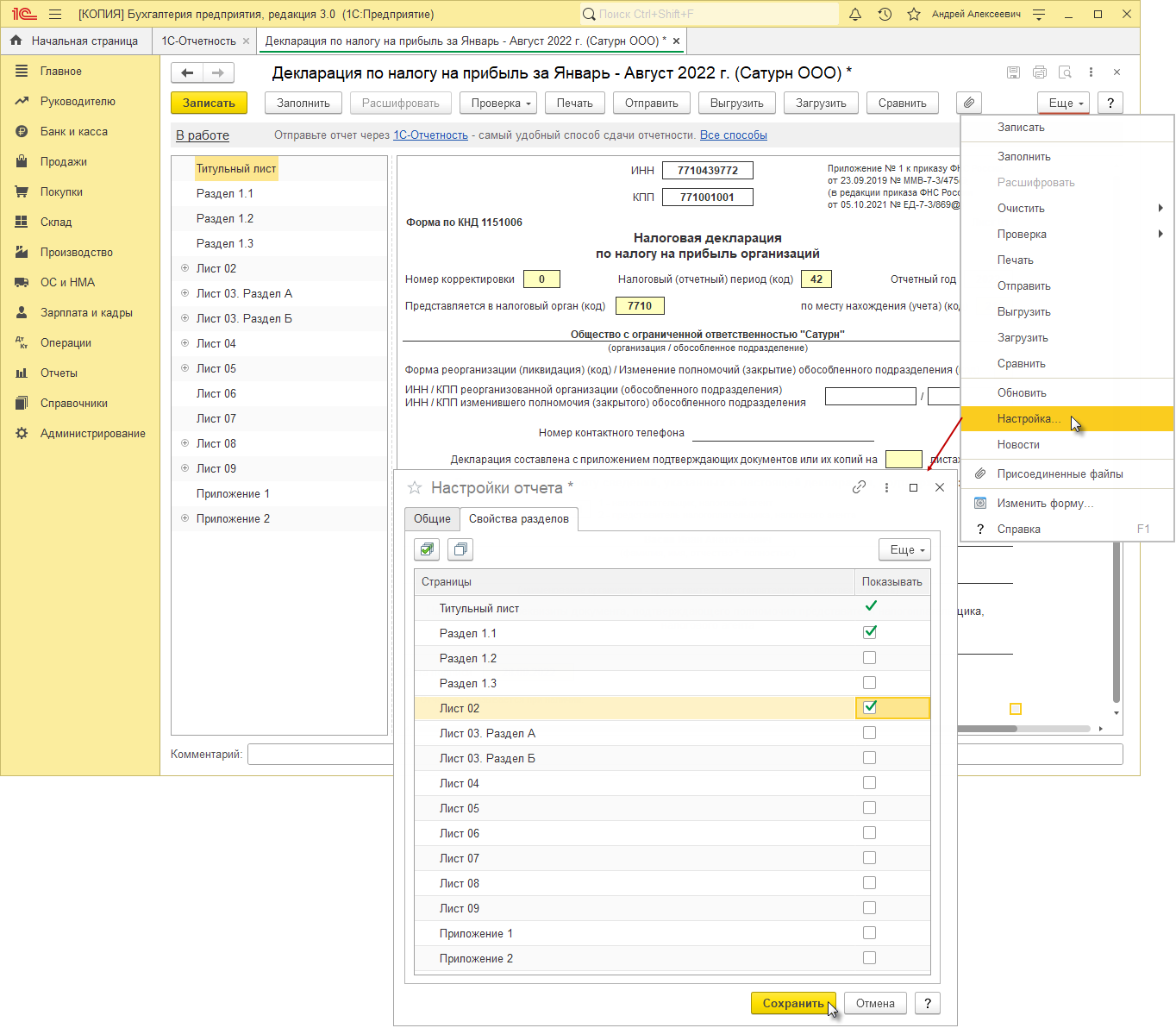Image resolution: width=1176 pixels, height=1028 pixels.
Task: Open the Еще dropdown in main toolbar
Action: click(x=1064, y=103)
